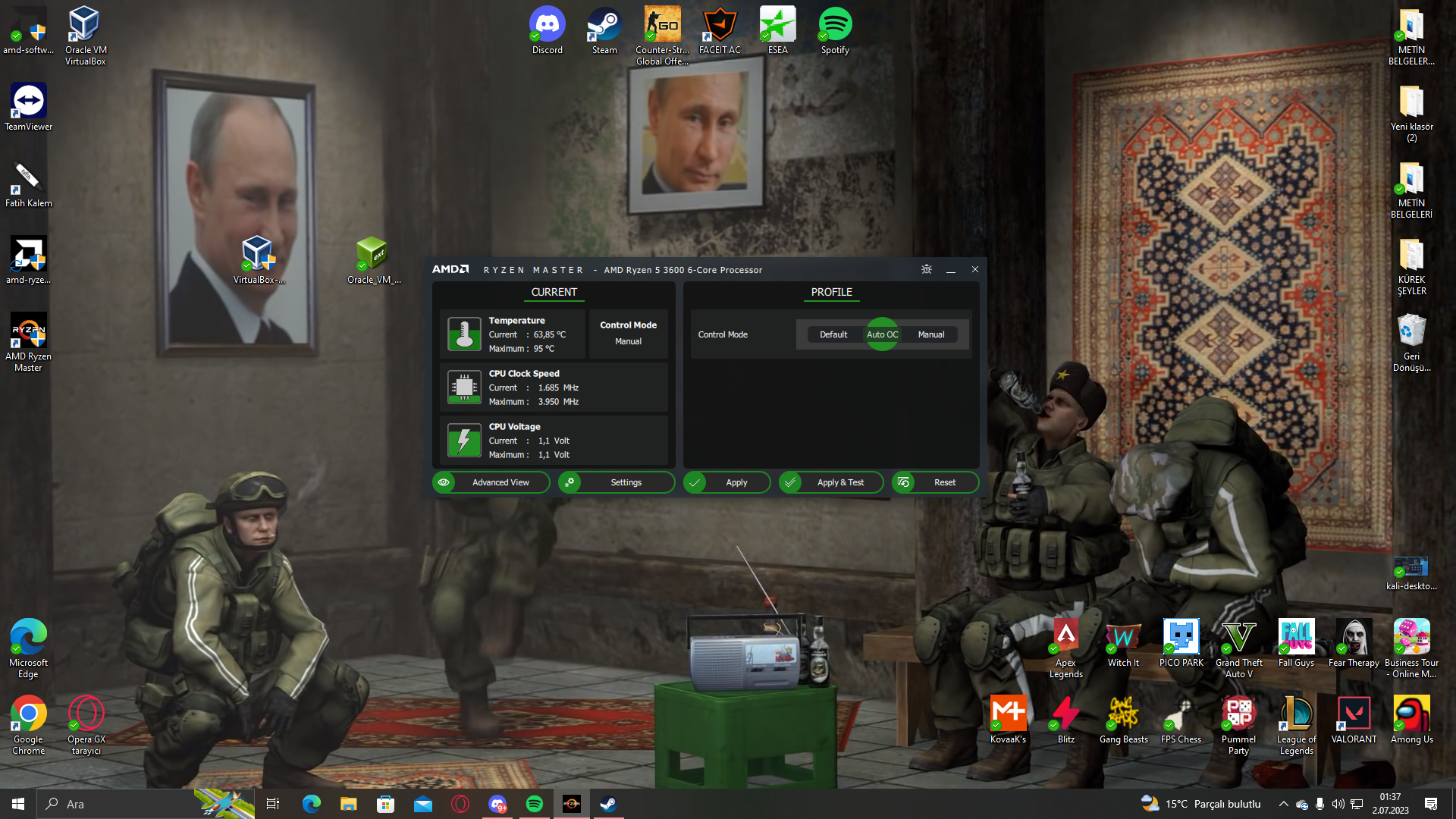Show hidden system tray icons
Image resolution: width=1456 pixels, height=819 pixels.
(x=1283, y=804)
